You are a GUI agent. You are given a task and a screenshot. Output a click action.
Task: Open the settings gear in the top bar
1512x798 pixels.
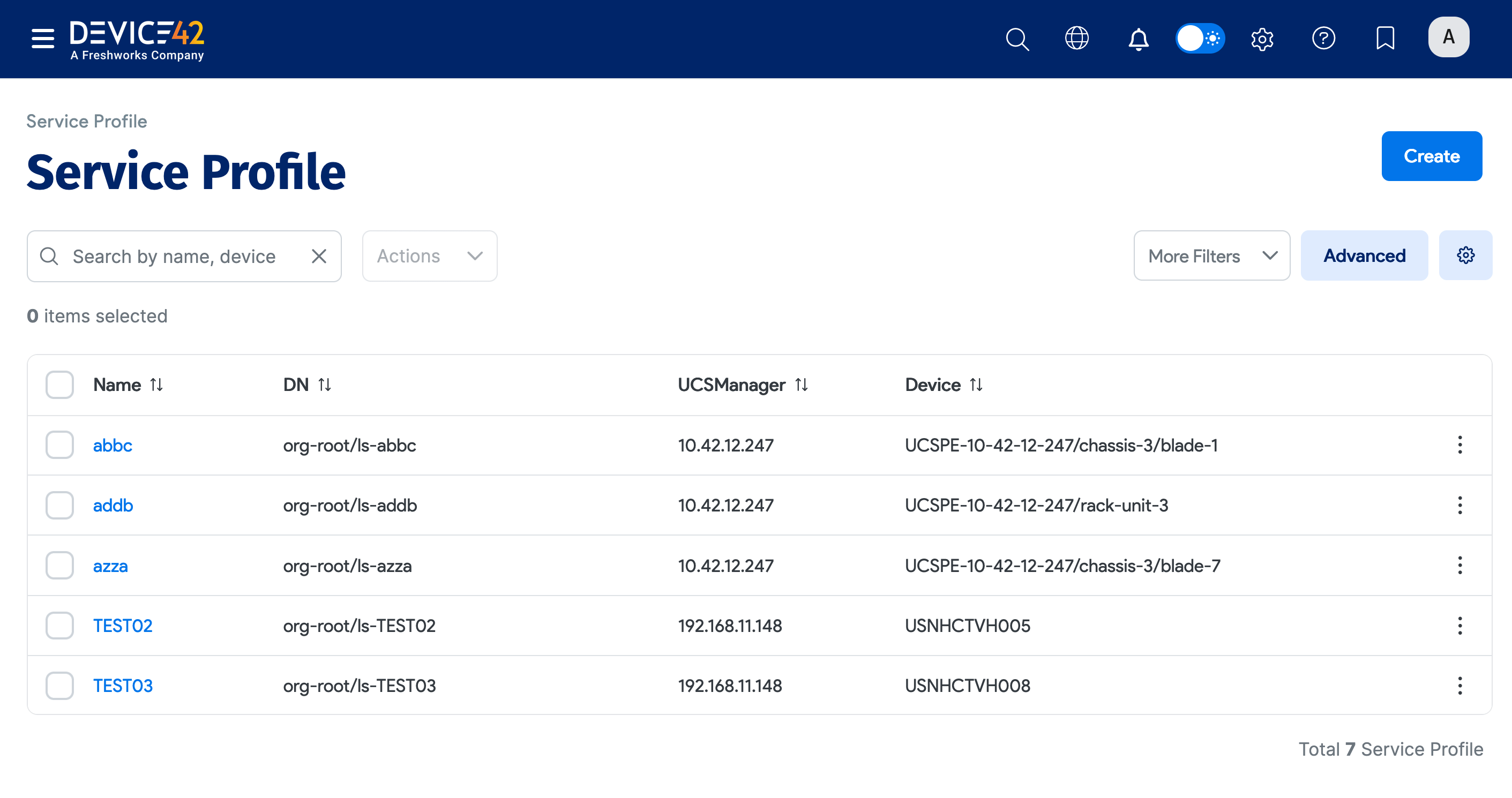click(1262, 39)
